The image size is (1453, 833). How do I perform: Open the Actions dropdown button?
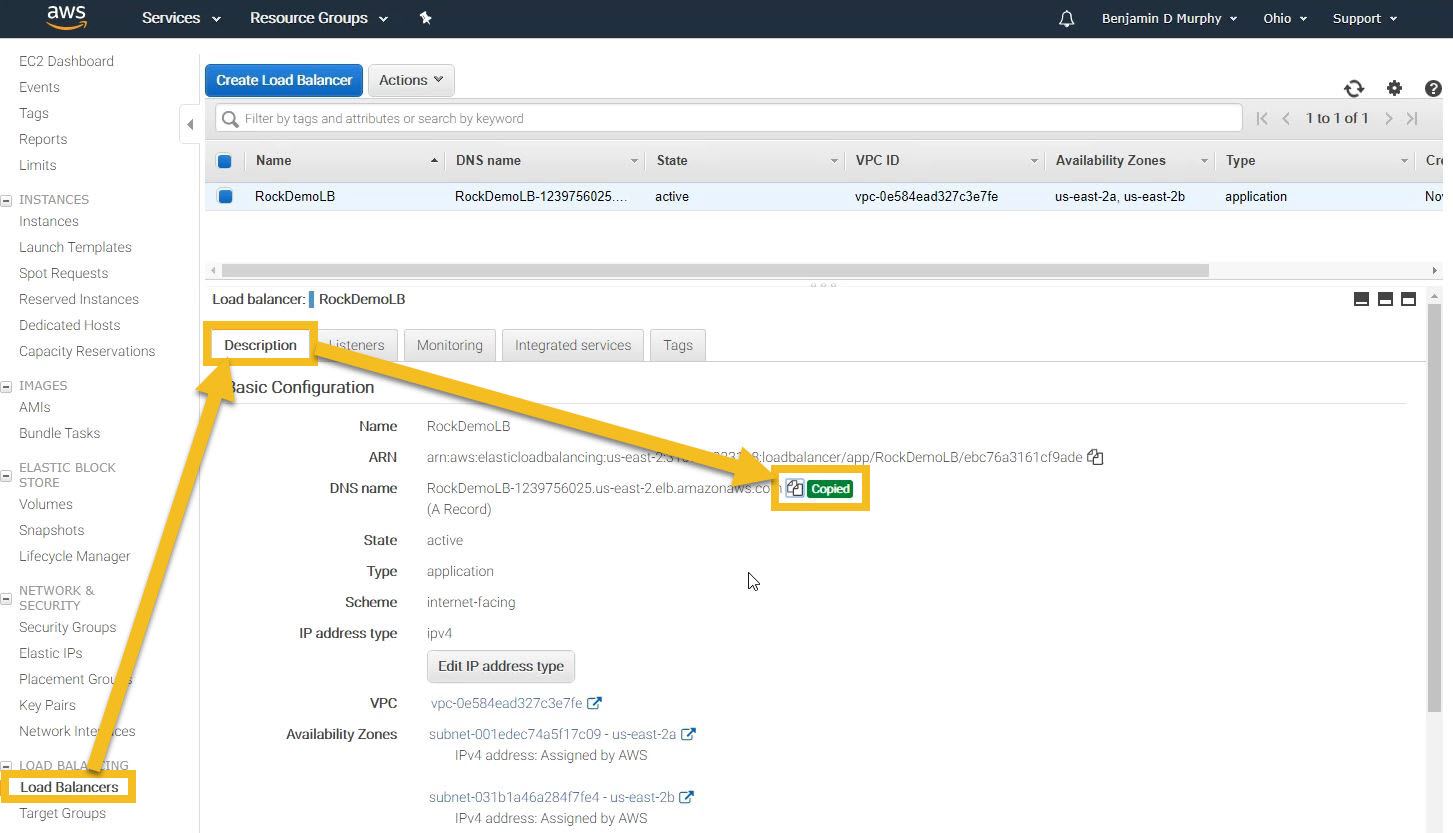(x=411, y=80)
